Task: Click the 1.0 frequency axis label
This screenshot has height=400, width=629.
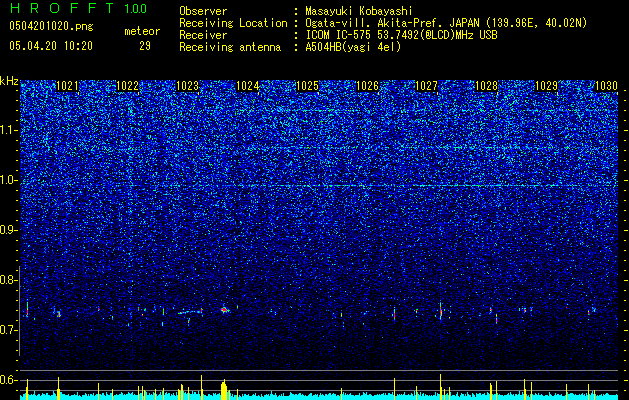Action: point(8,180)
